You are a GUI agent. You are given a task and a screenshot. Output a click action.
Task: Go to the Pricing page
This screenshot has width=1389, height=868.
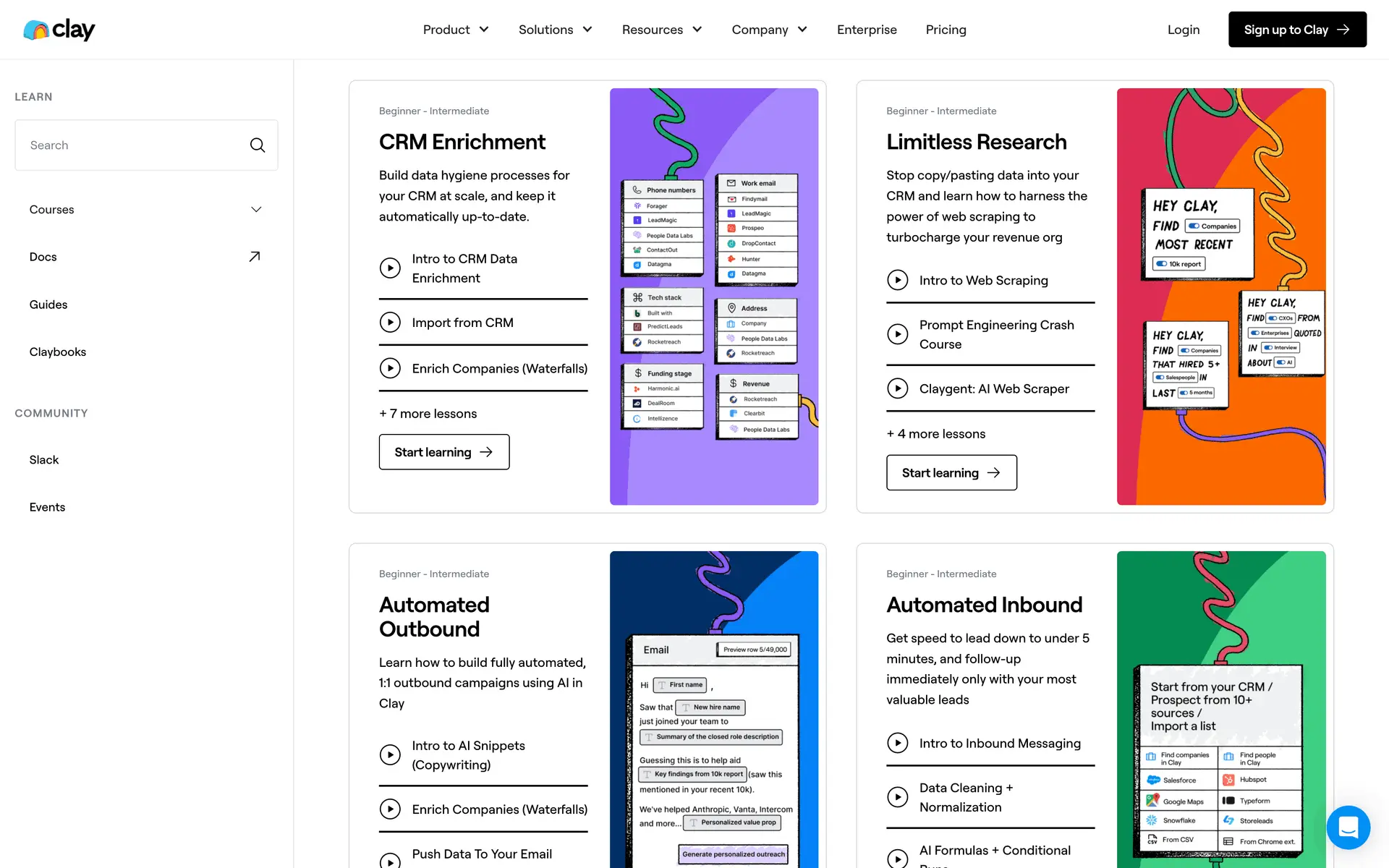pyautogui.click(x=946, y=30)
